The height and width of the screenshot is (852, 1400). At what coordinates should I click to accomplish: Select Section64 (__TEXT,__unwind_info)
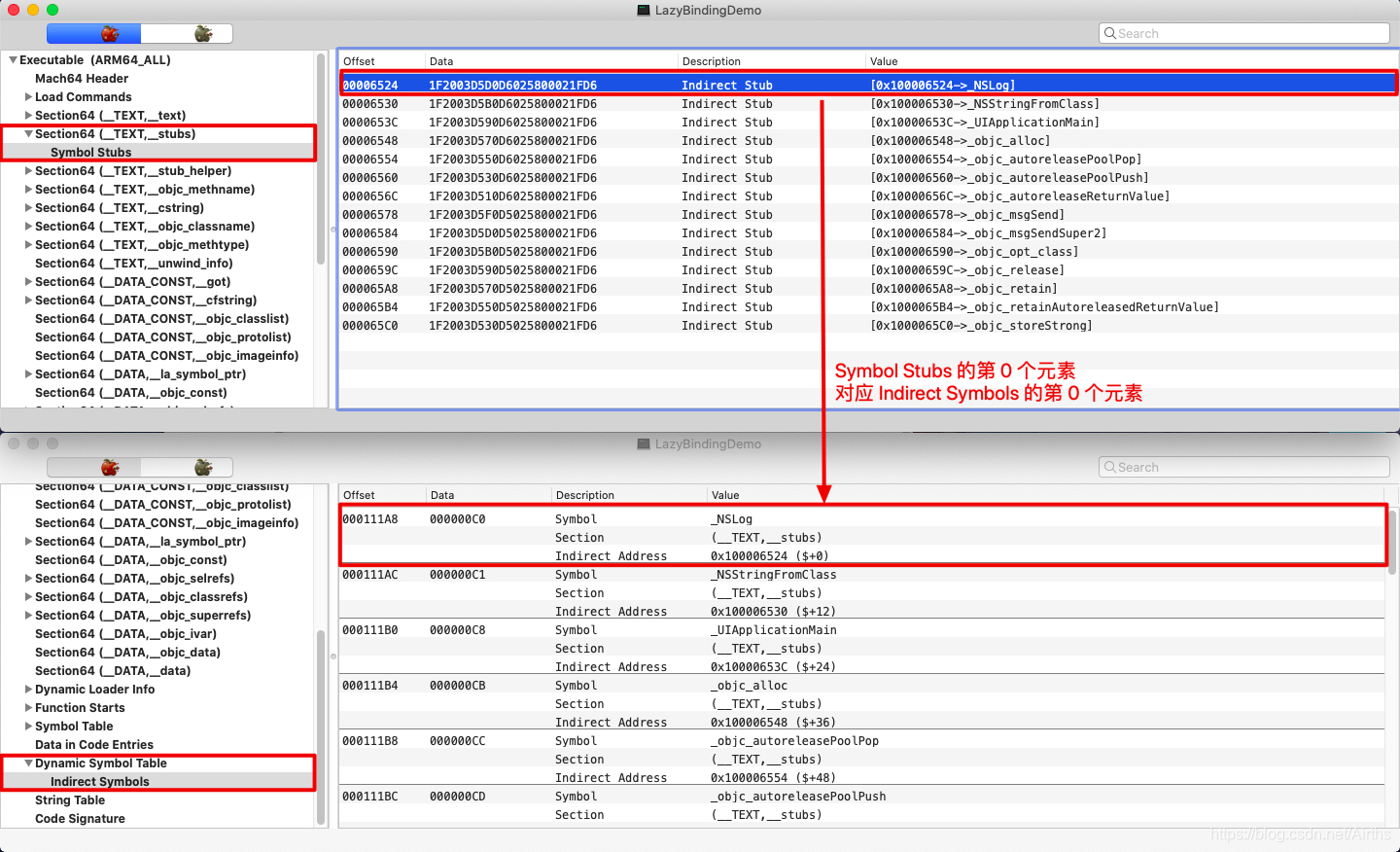(x=134, y=264)
